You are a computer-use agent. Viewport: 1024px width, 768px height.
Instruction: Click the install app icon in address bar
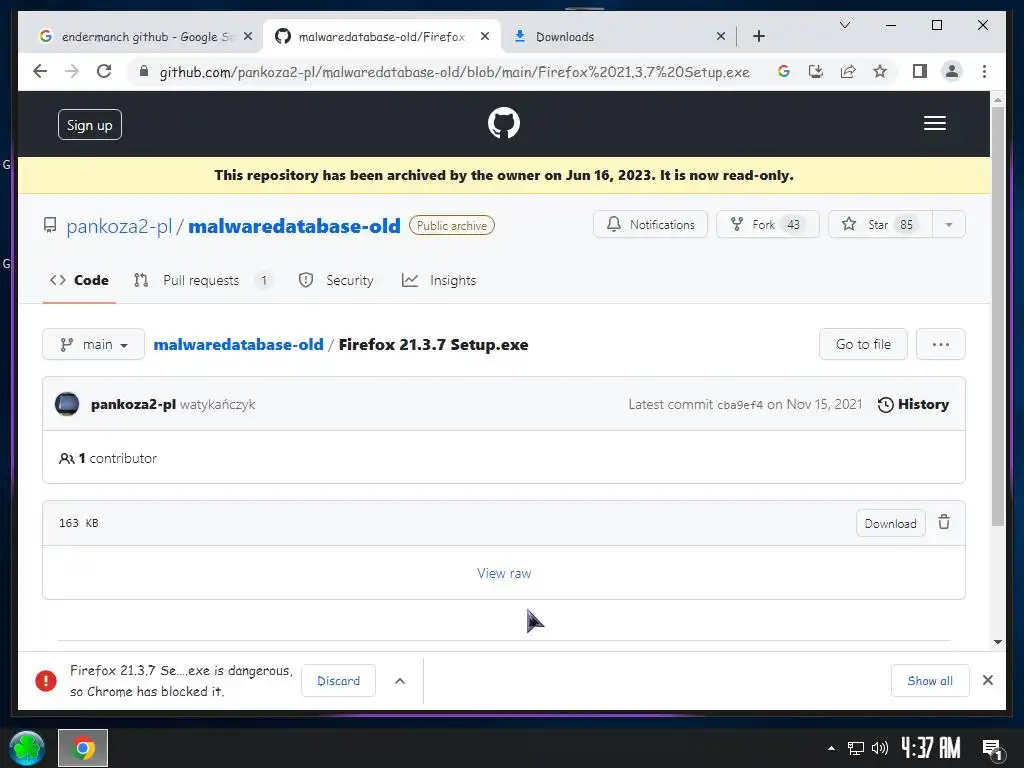point(816,71)
